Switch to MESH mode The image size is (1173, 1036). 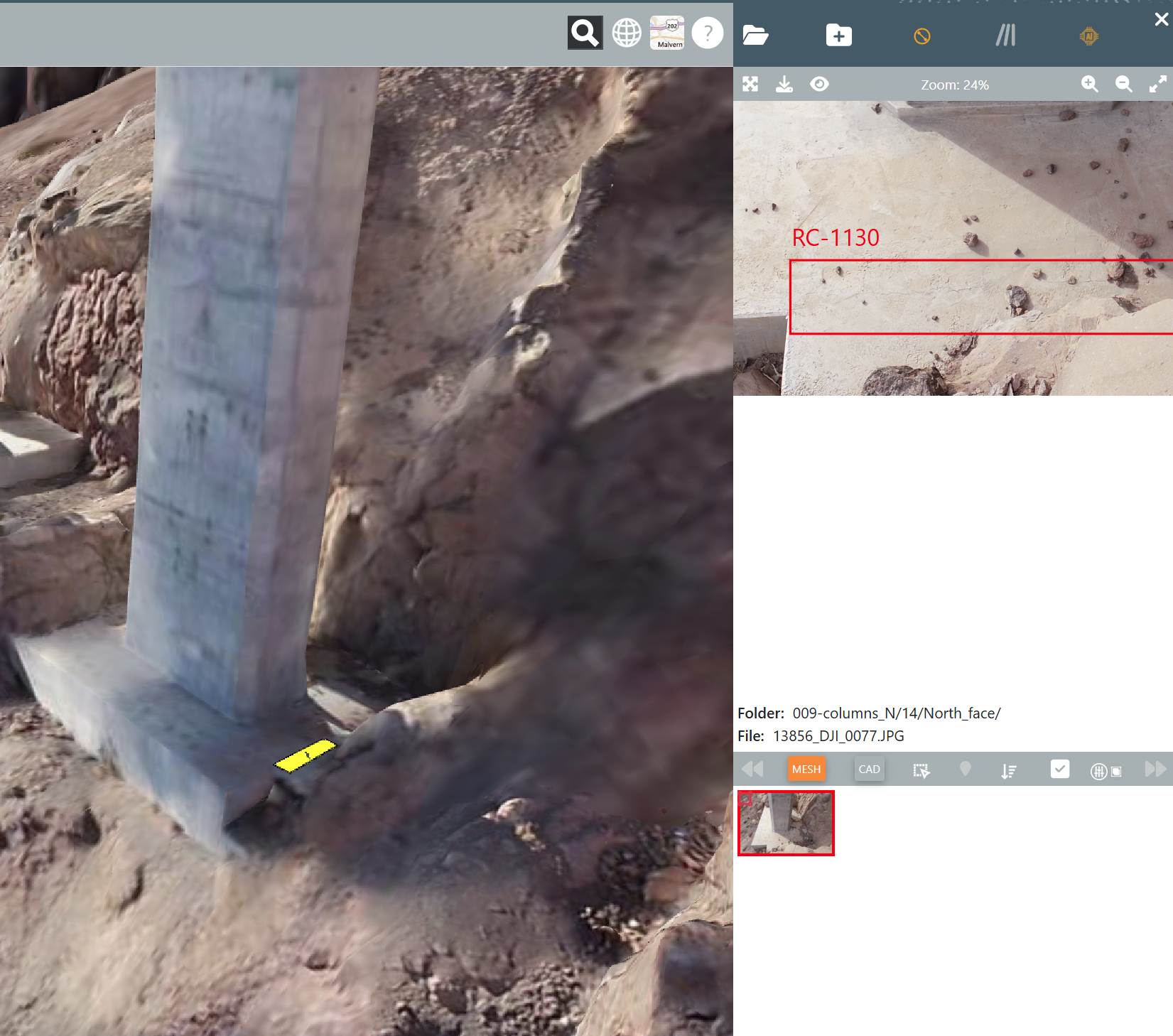[x=806, y=769]
